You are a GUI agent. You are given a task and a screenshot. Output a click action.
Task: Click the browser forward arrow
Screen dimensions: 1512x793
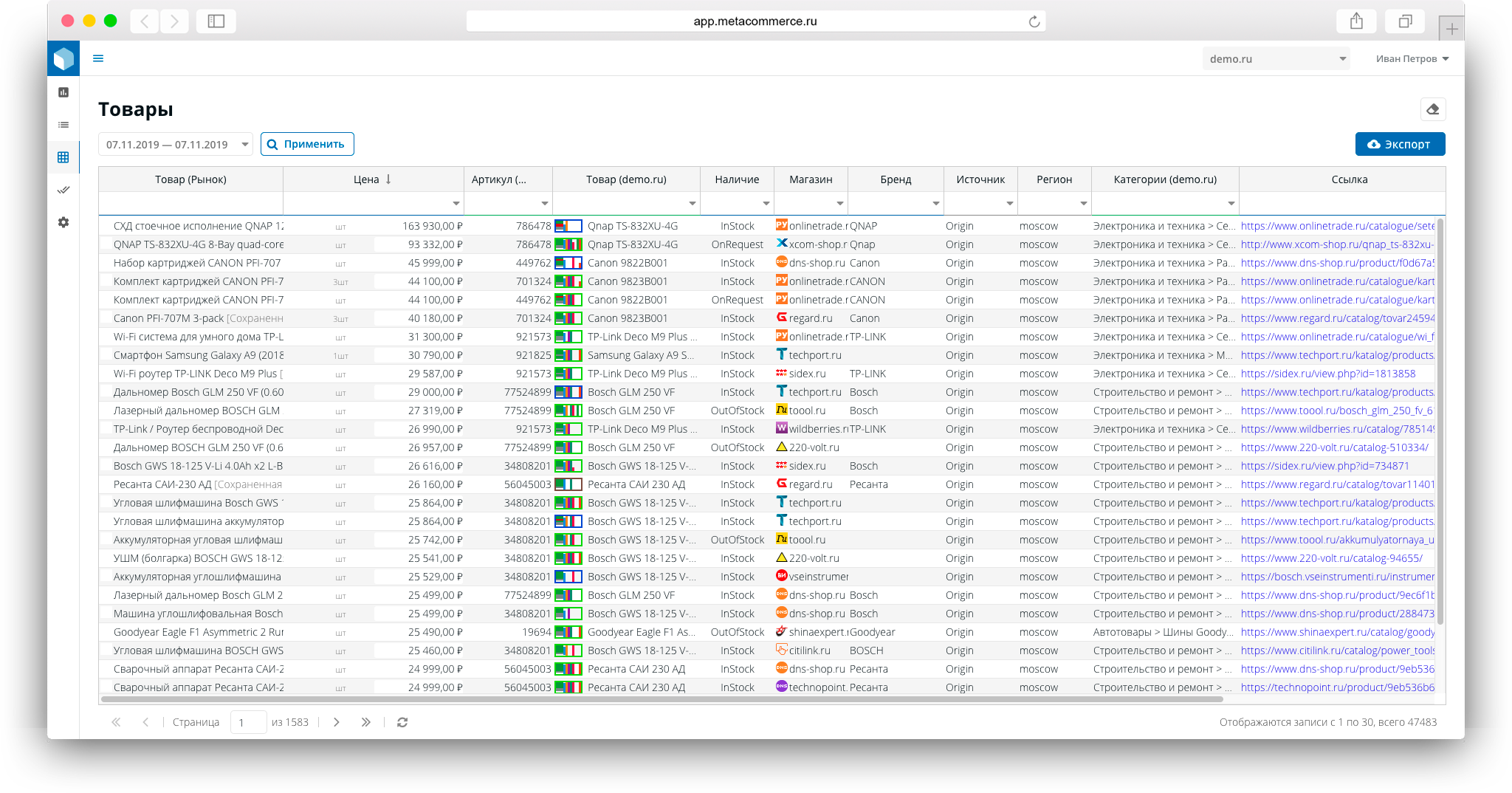click(174, 21)
